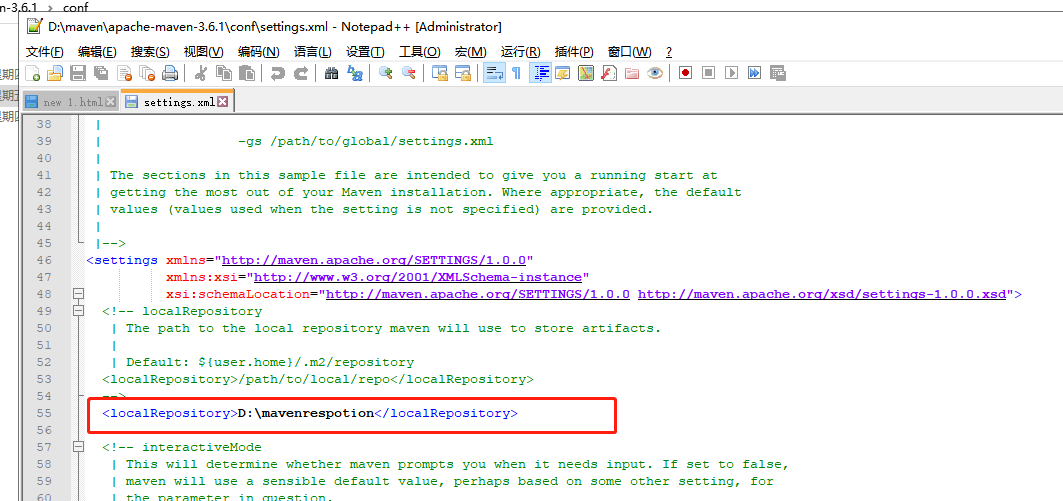Screen dimensions: 1063x501
Task: Open Find with the binoculars icon
Action: (332, 73)
